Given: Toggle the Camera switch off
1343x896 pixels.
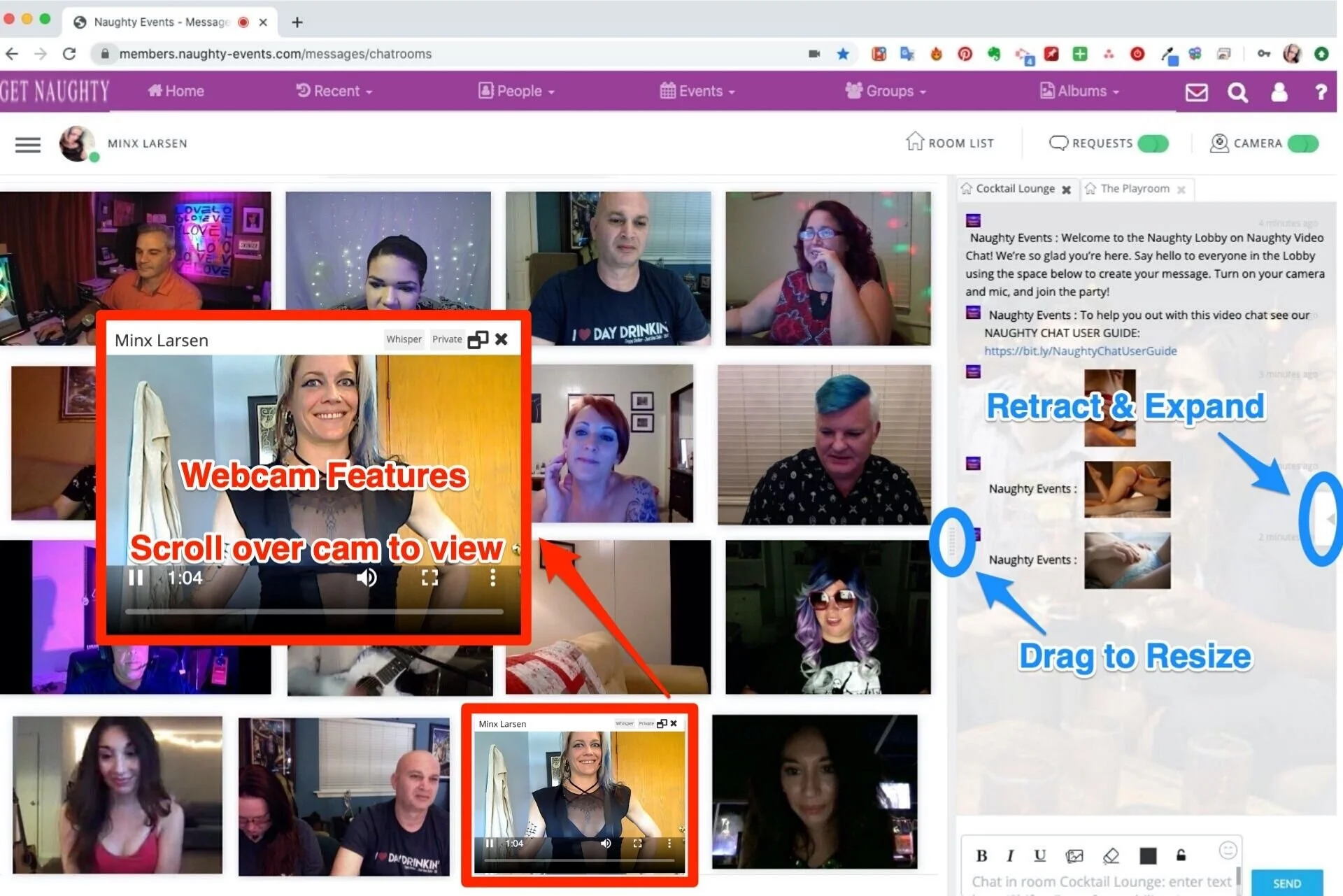Looking at the screenshot, I should [1302, 143].
